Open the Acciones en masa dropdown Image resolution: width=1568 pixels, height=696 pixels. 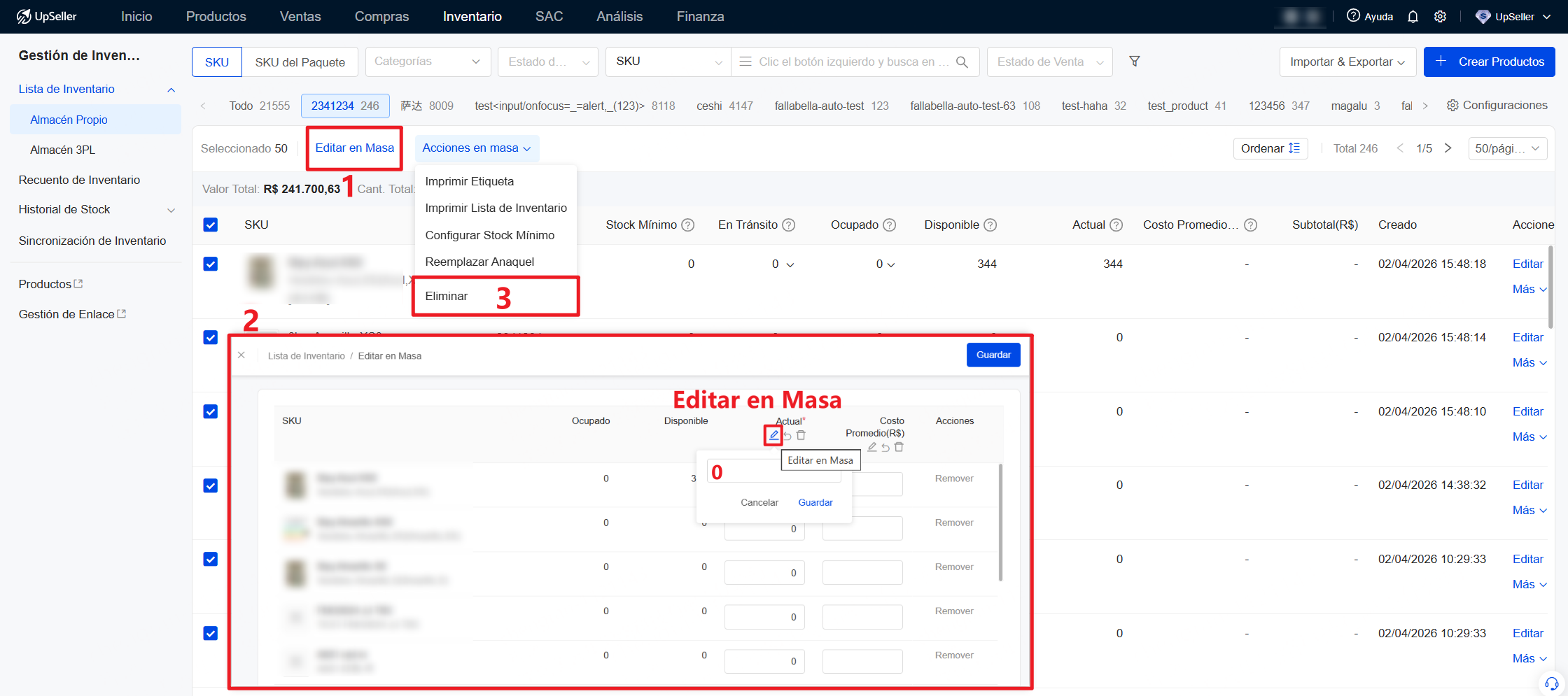point(477,148)
